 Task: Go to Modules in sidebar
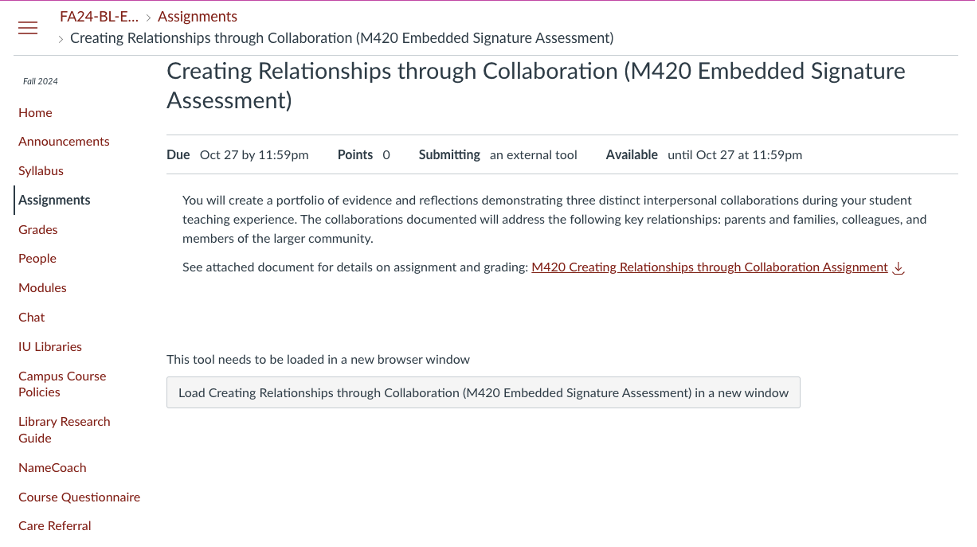42,288
